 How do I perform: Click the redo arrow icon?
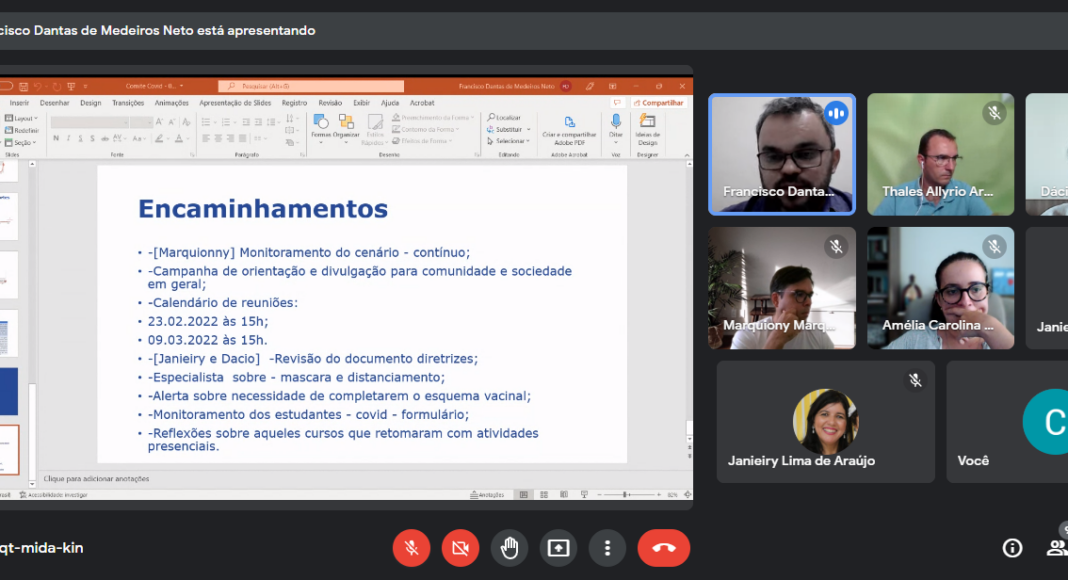click(57, 86)
